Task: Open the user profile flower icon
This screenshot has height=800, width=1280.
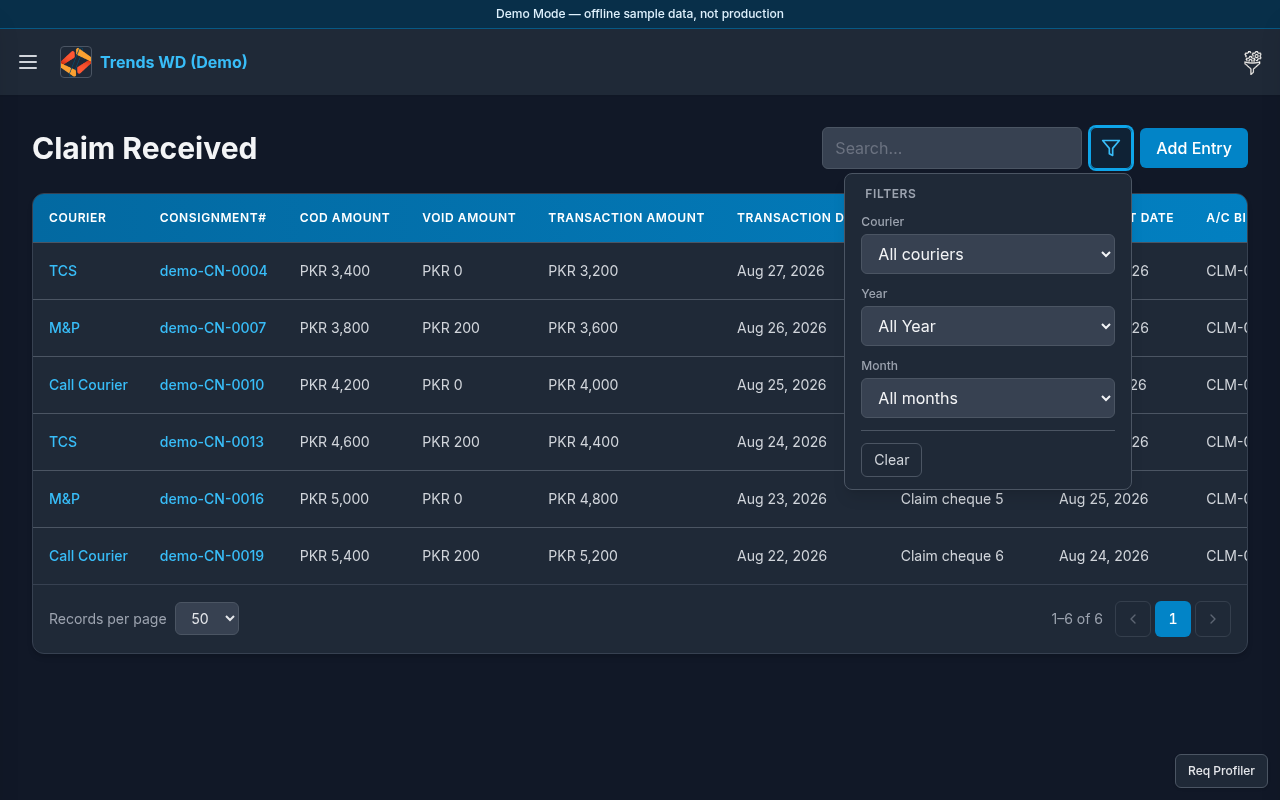Action: [x=1252, y=62]
